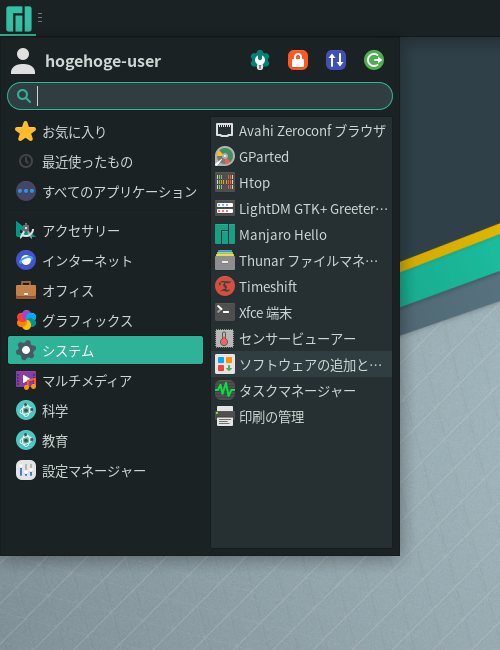Select the お気に入り favorites category
The height and width of the screenshot is (650, 500).
(105, 132)
